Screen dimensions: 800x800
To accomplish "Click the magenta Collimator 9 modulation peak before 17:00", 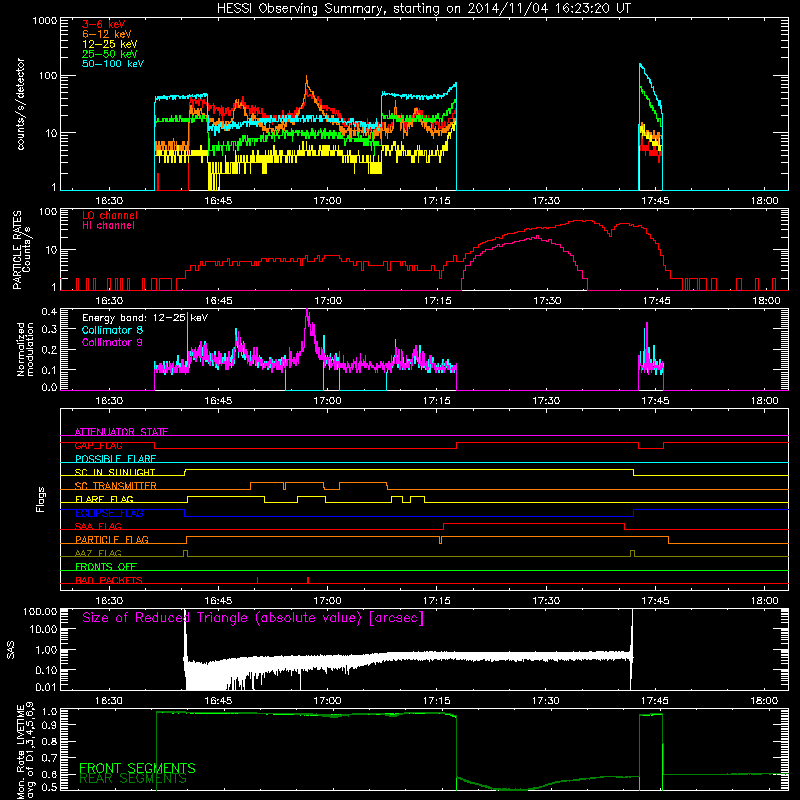I will [x=307, y=312].
